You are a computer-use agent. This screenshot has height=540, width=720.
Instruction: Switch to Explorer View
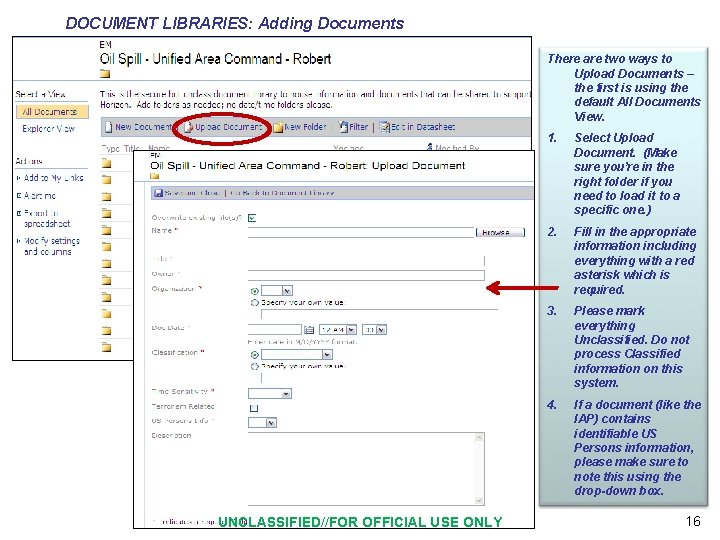pyautogui.click(x=49, y=129)
